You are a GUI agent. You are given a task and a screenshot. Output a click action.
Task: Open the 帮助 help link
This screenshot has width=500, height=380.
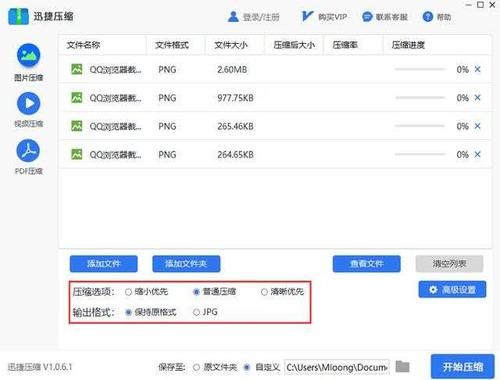pos(444,17)
